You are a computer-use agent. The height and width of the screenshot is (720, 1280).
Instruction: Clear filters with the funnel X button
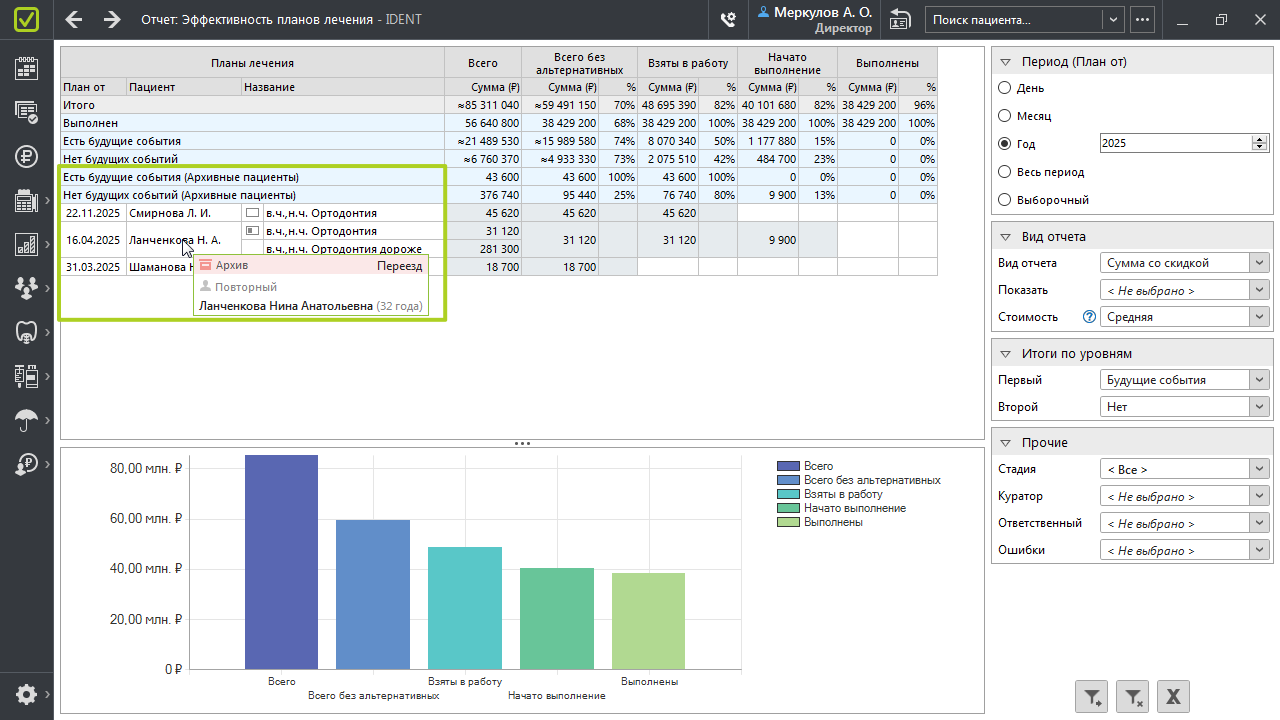(1133, 697)
